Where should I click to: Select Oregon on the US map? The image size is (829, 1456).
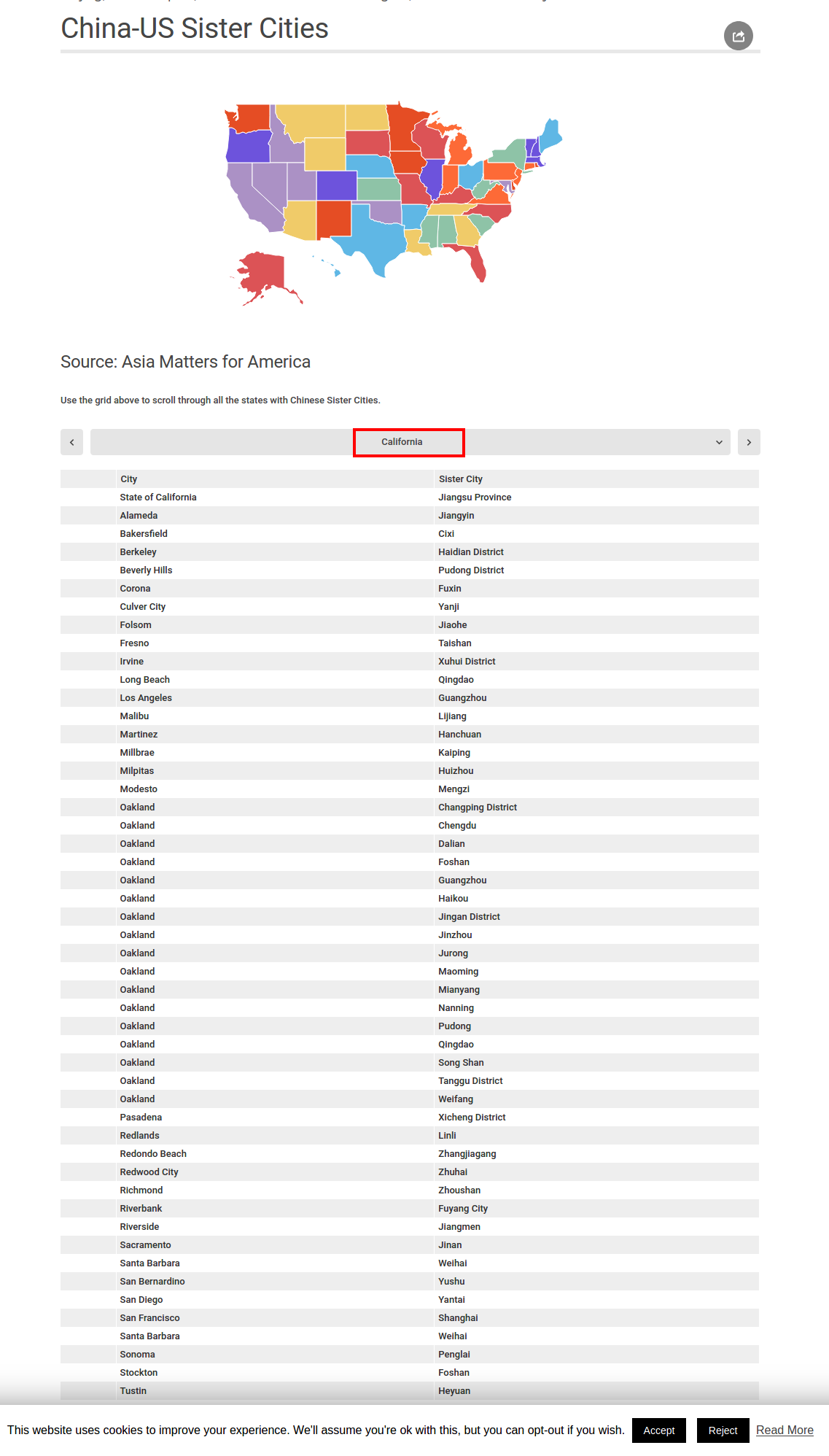pos(248,146)
